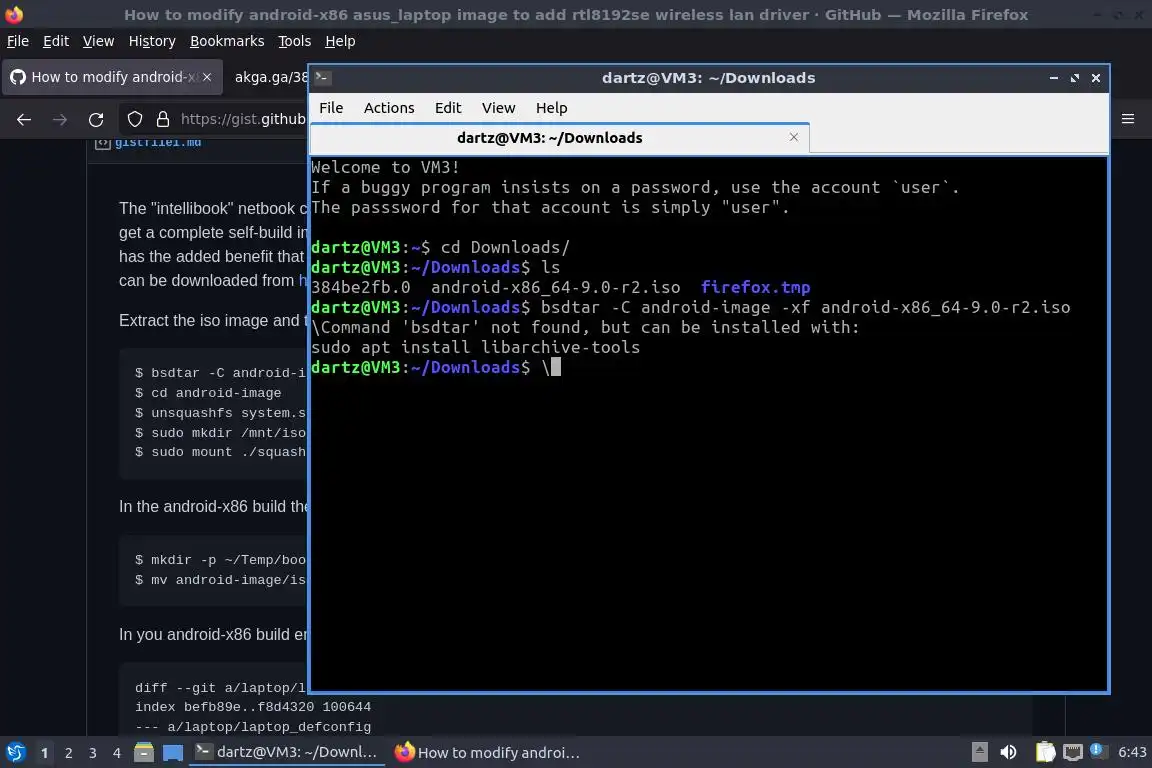1152x768 pixels.
Task: Select the 'How to modify android-x' Firefox tab
Action: coord(112,77)
